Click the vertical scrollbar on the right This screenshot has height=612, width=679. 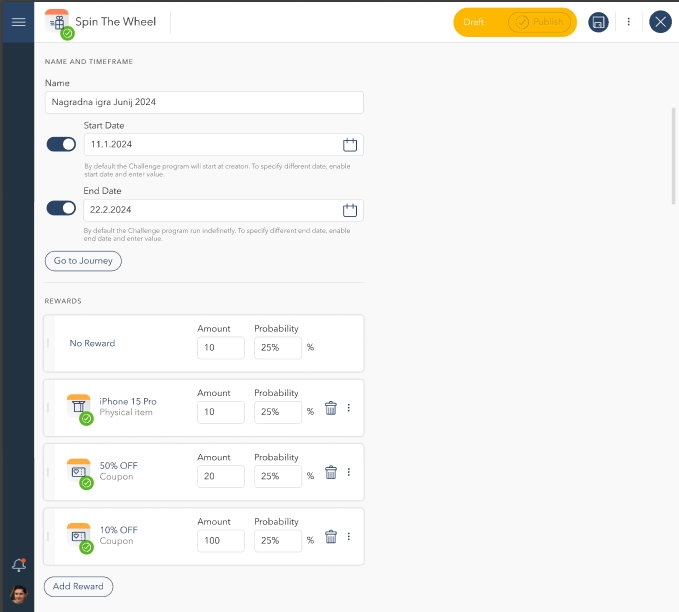(x=673, y=155)
